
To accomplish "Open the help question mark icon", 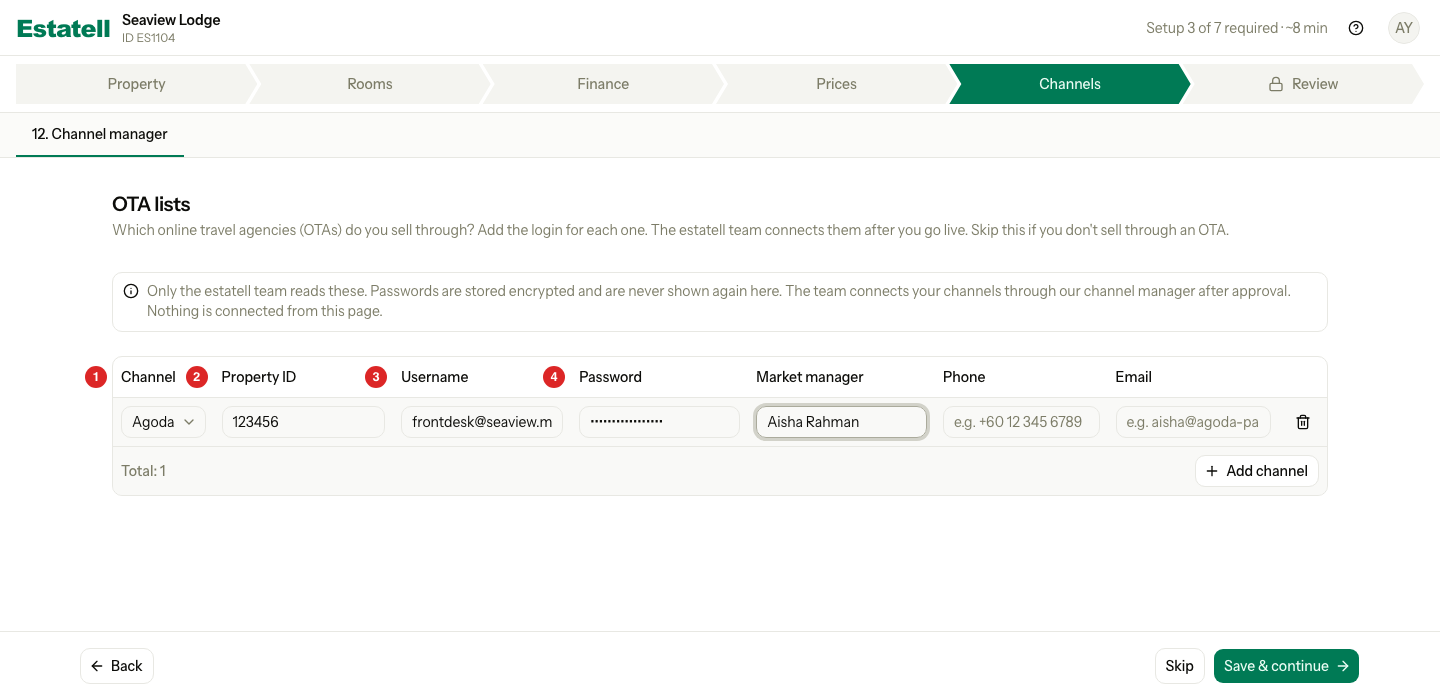I will coord(1356,28).
